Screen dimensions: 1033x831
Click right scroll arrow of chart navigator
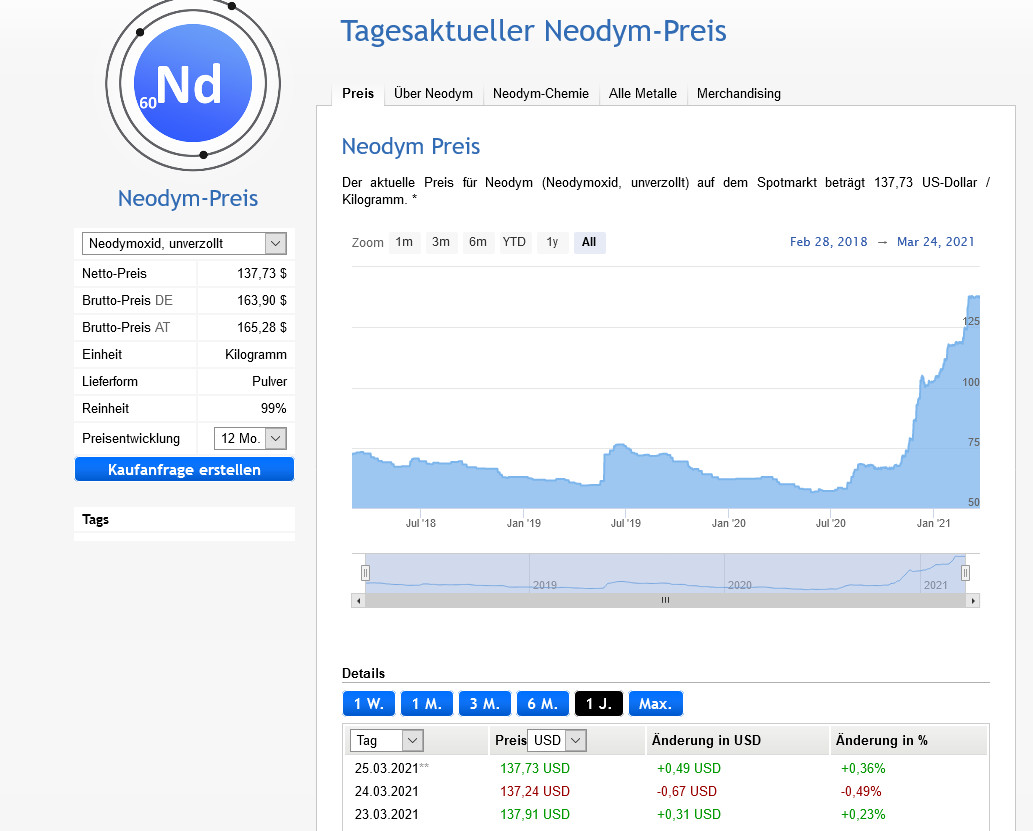[974, 600]
